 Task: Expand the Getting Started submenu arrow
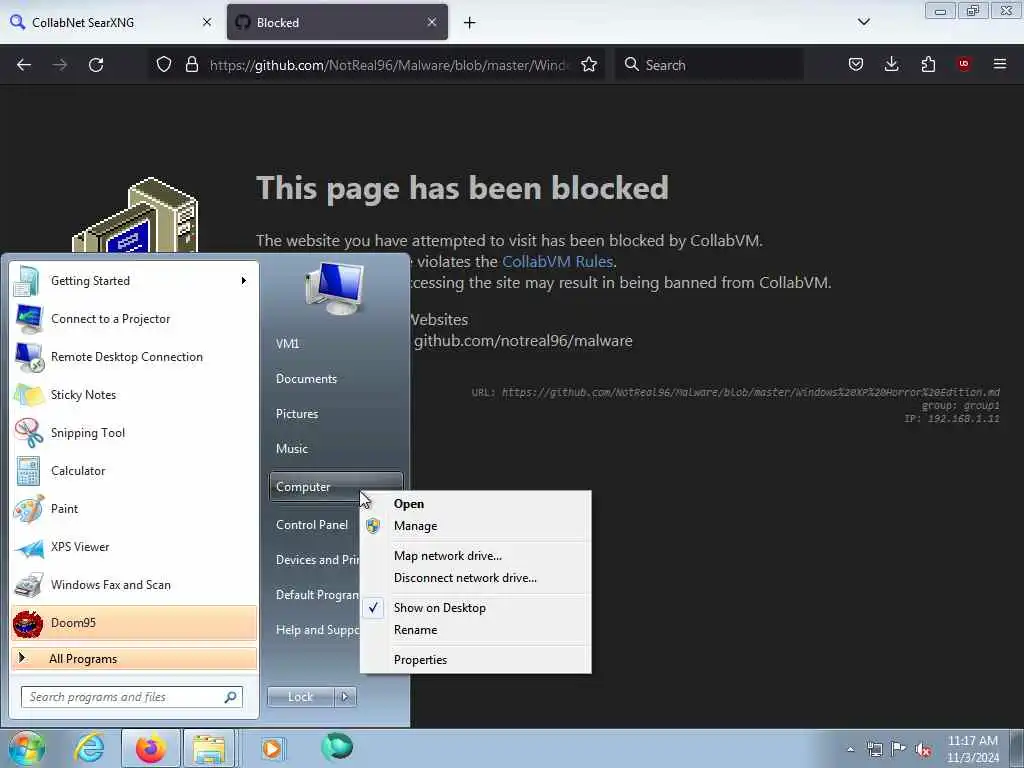(x=244, y=281)
